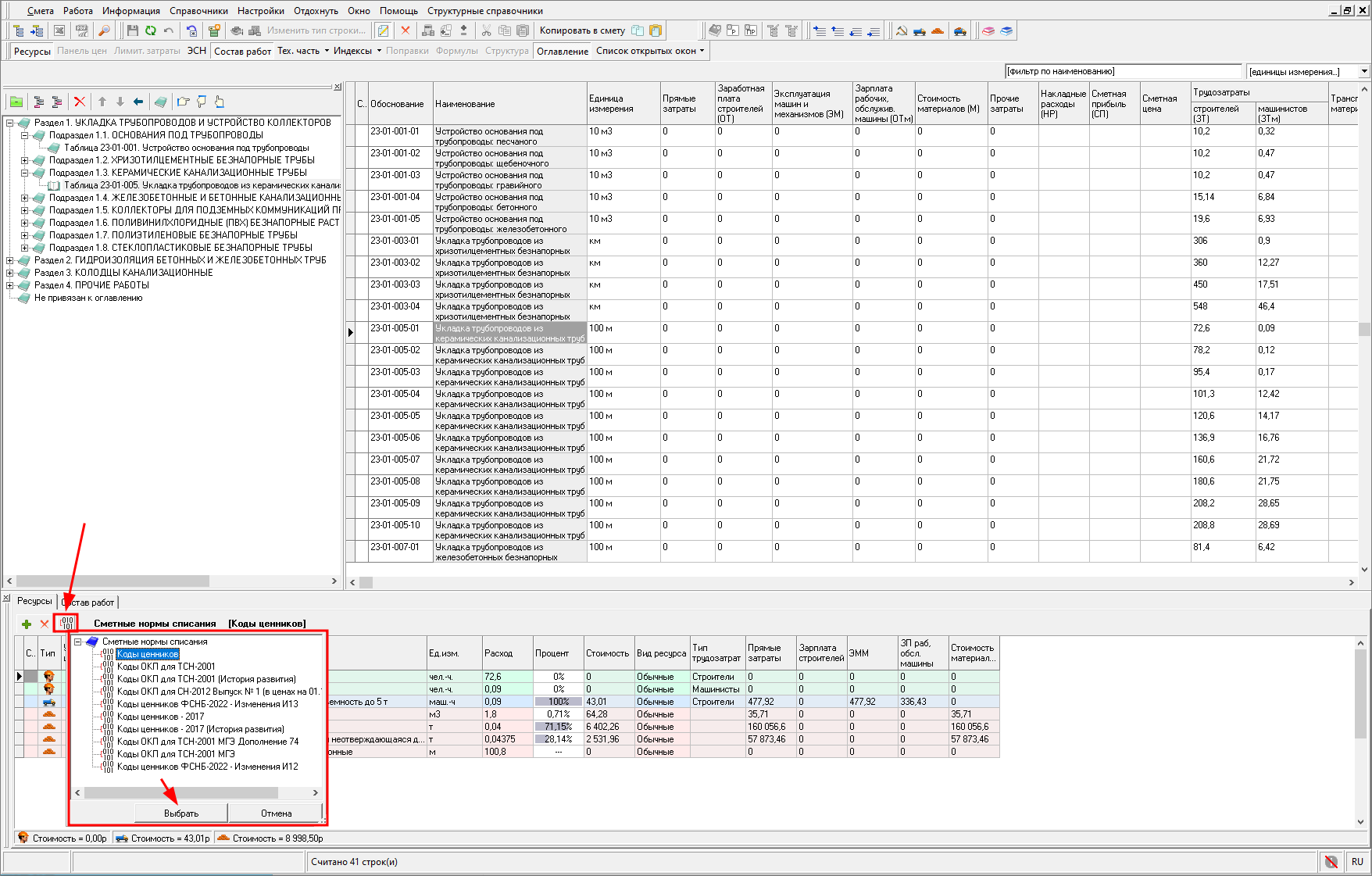1372x876 pixels.
Task: Expand 'Раздел 3. КОЛОДЦЫ КАНАЛИЗАЦИОННЫЕ' node
Action: (x=10, y=273)
